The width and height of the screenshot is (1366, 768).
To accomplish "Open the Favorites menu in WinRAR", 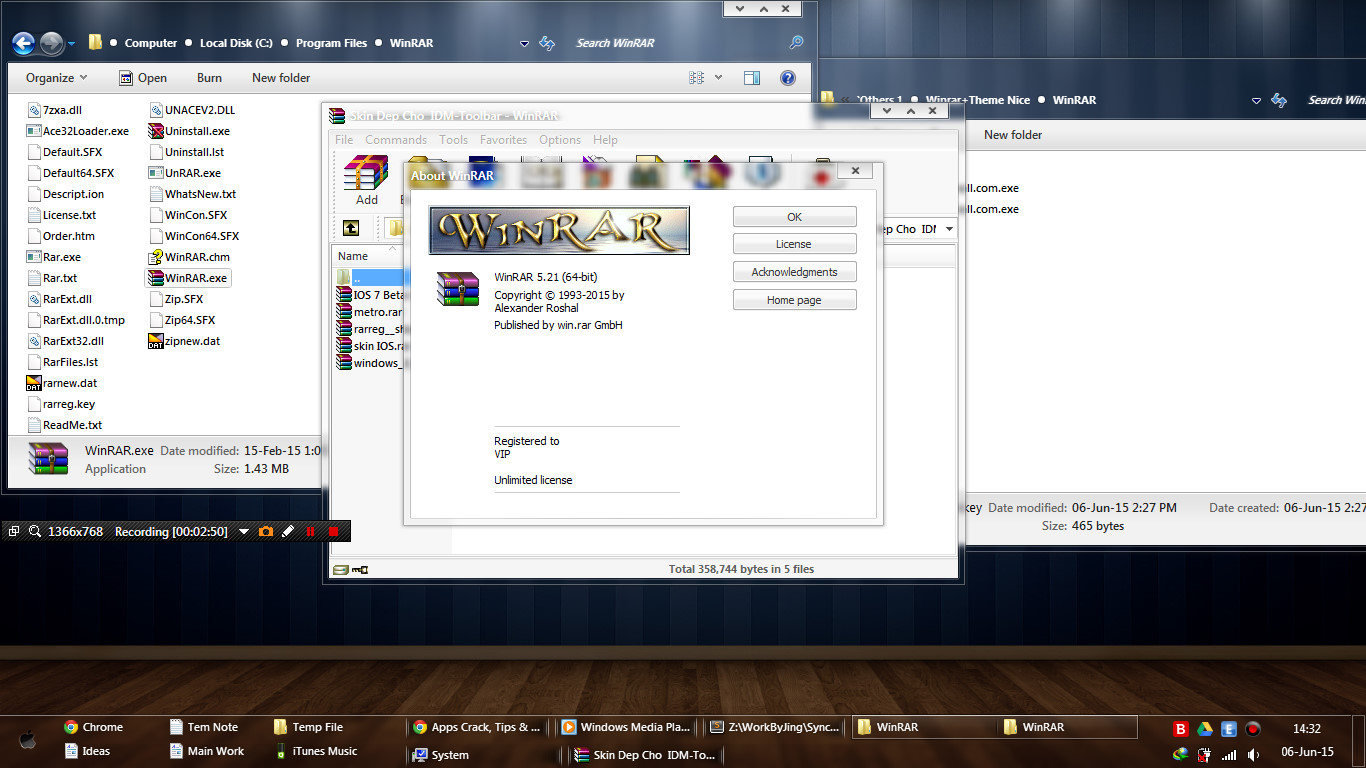I will point(503,140).
